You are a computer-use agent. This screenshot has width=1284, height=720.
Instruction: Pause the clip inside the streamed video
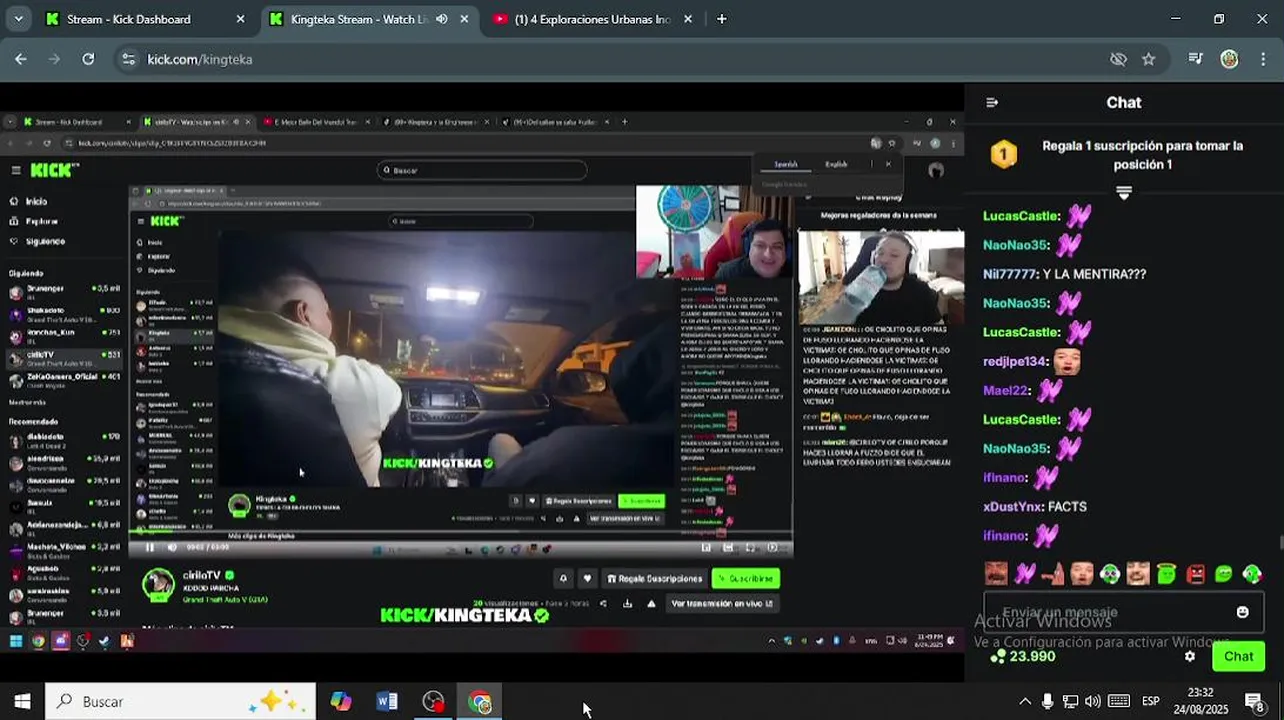click(x=150, y=547)
